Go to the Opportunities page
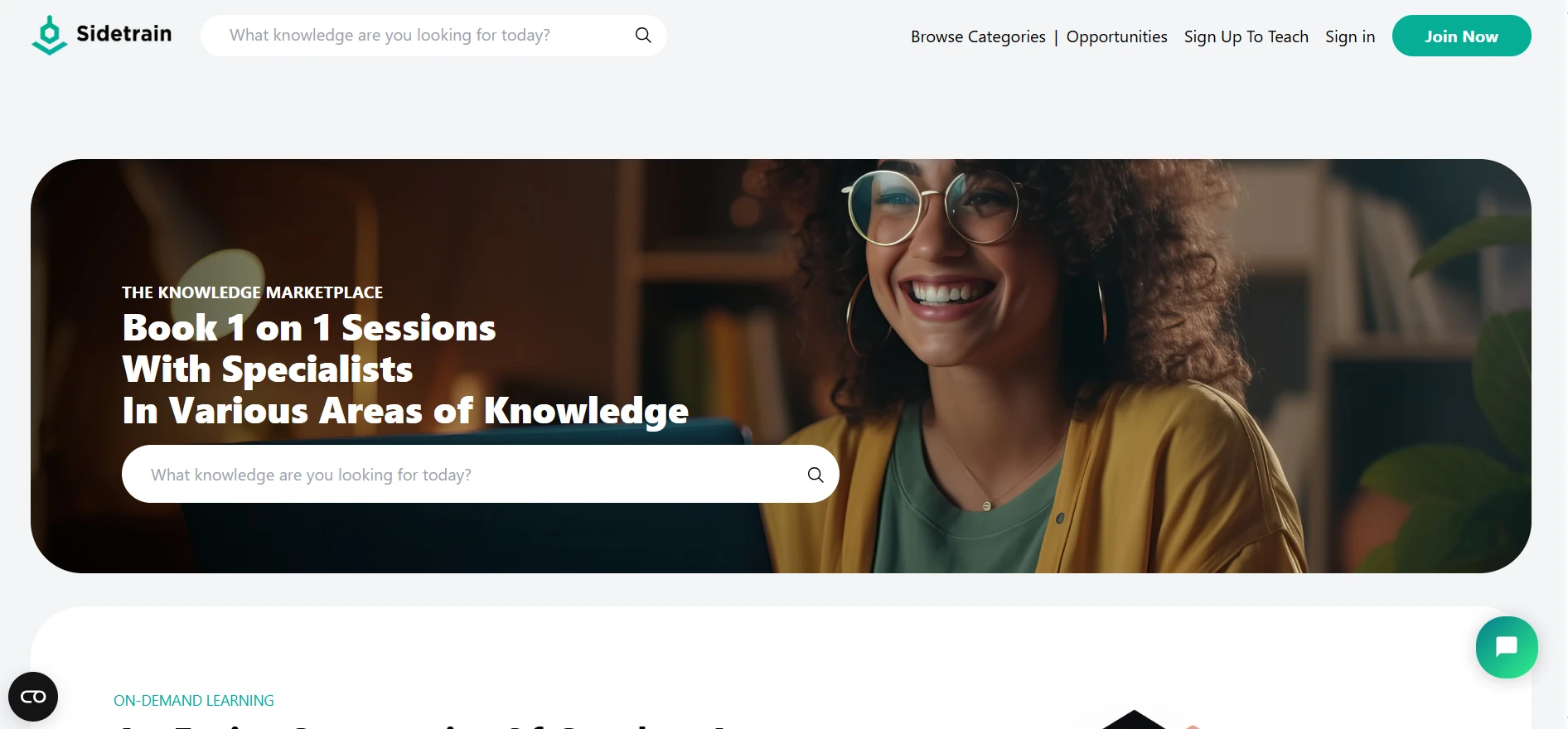1568x729 pixels. (1116, 36)
